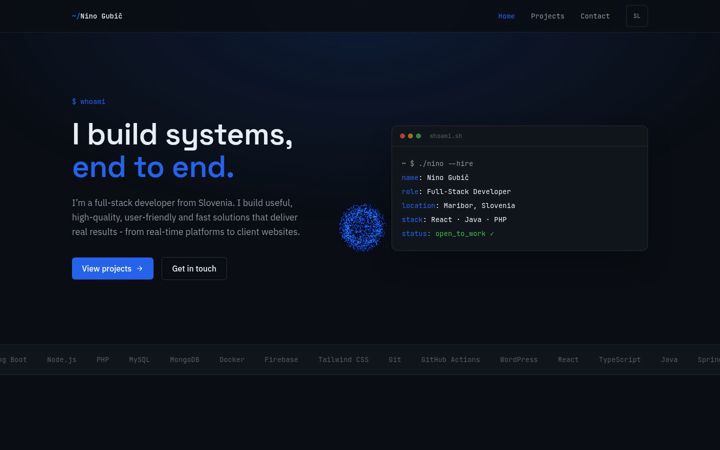Click the 'location: Maribor, Slovenia' line
Image resolution: width=720 pixels, height=450 pixels.
pyautogui.click(x=458, y=206)
